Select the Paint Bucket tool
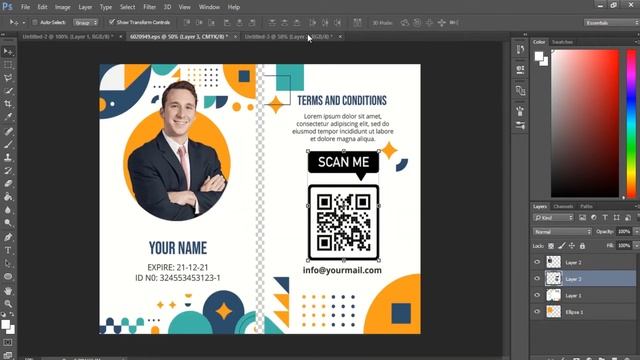The width and height of the screenshot is (640, 360). pyautogui.click(x=8, y=197)
